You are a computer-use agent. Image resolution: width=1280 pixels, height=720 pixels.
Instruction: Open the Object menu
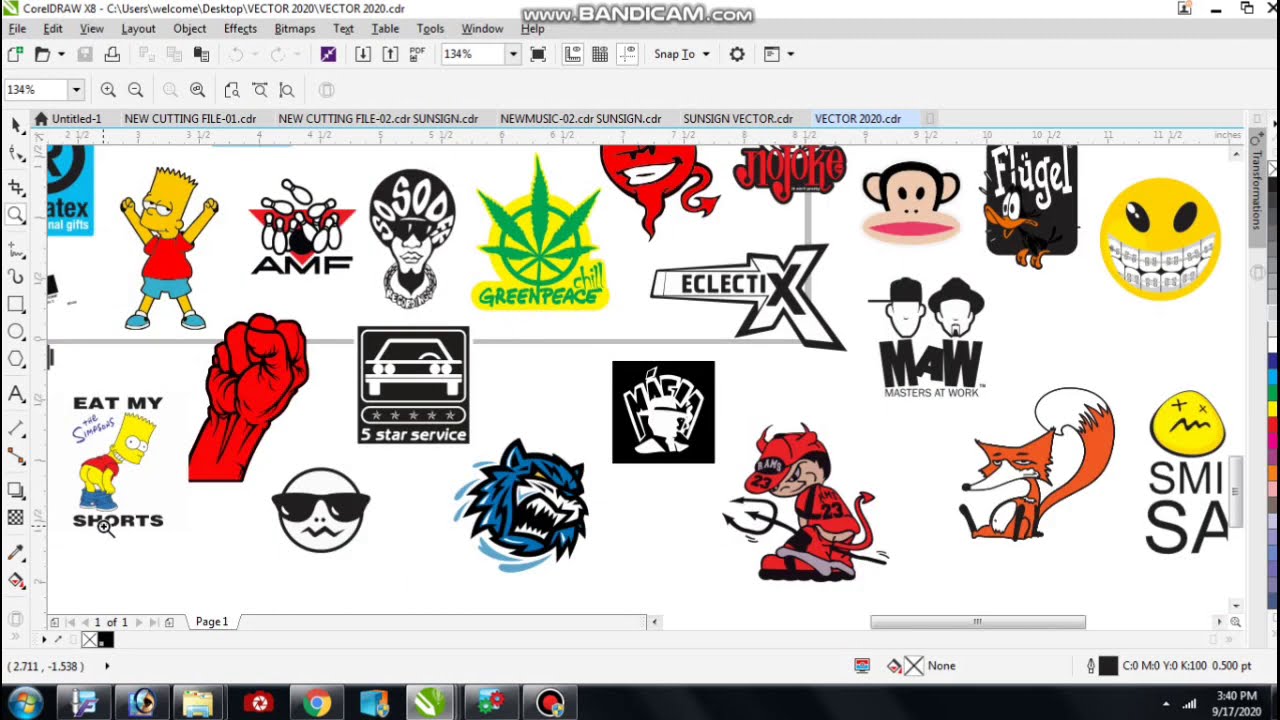point(189,29)
